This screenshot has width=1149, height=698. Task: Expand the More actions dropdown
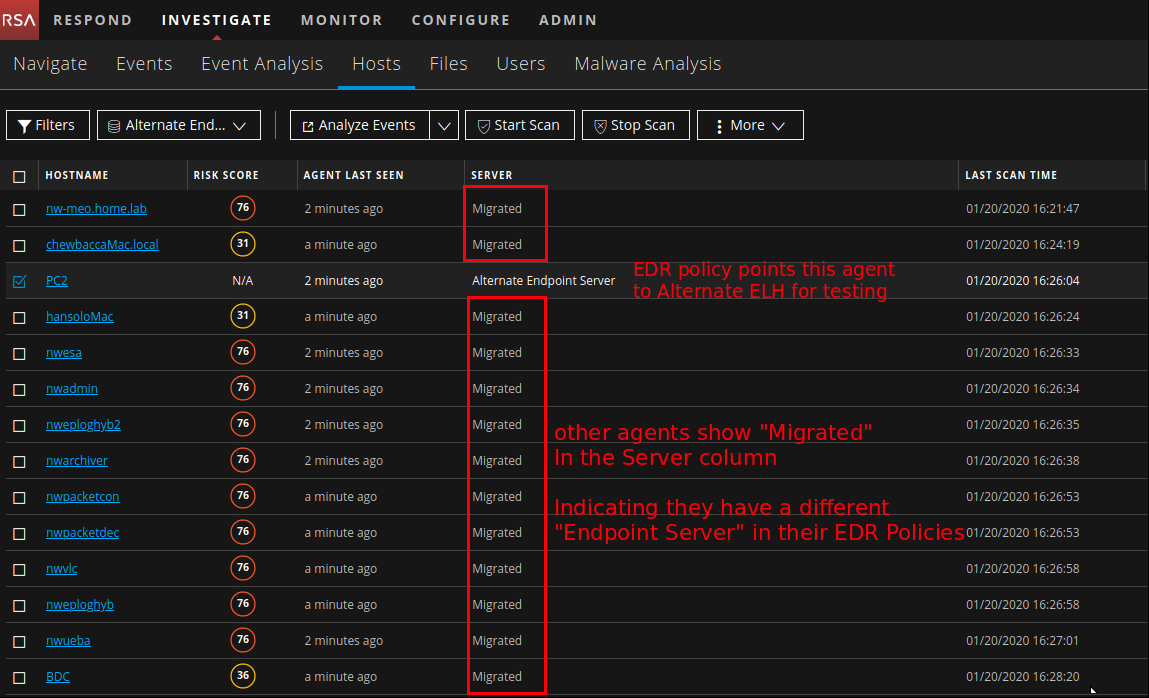point(749,125)
